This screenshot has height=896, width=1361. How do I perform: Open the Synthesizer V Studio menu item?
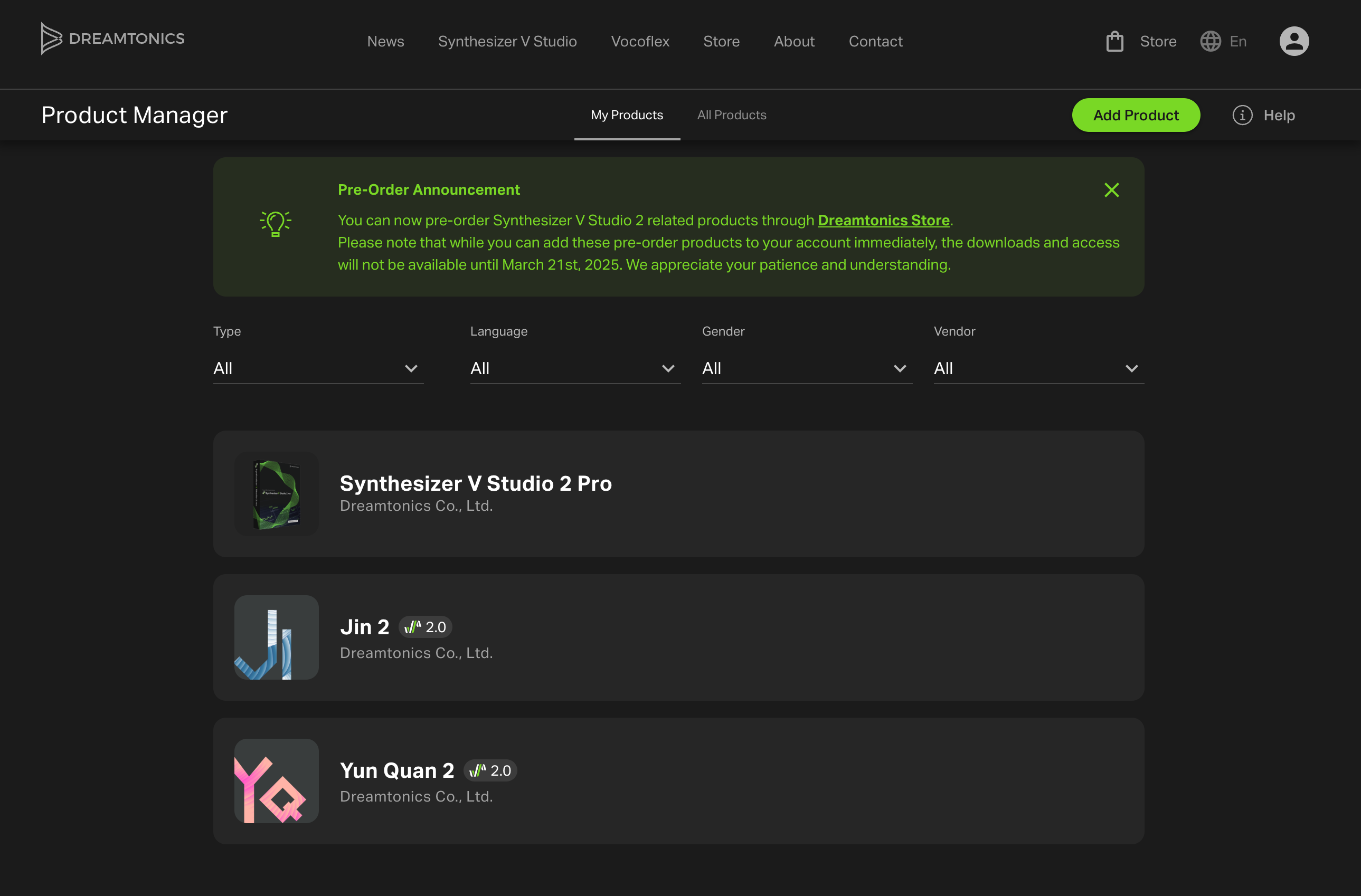507,41
